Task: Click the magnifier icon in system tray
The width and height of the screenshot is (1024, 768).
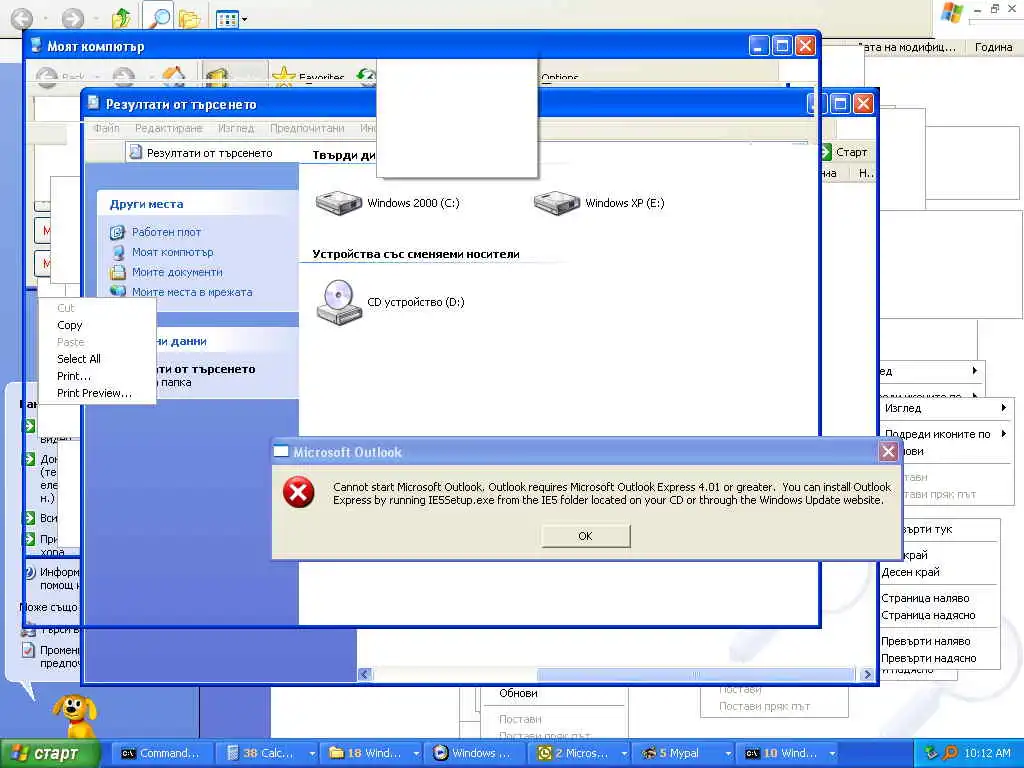Action: click(x=950, y=754)
